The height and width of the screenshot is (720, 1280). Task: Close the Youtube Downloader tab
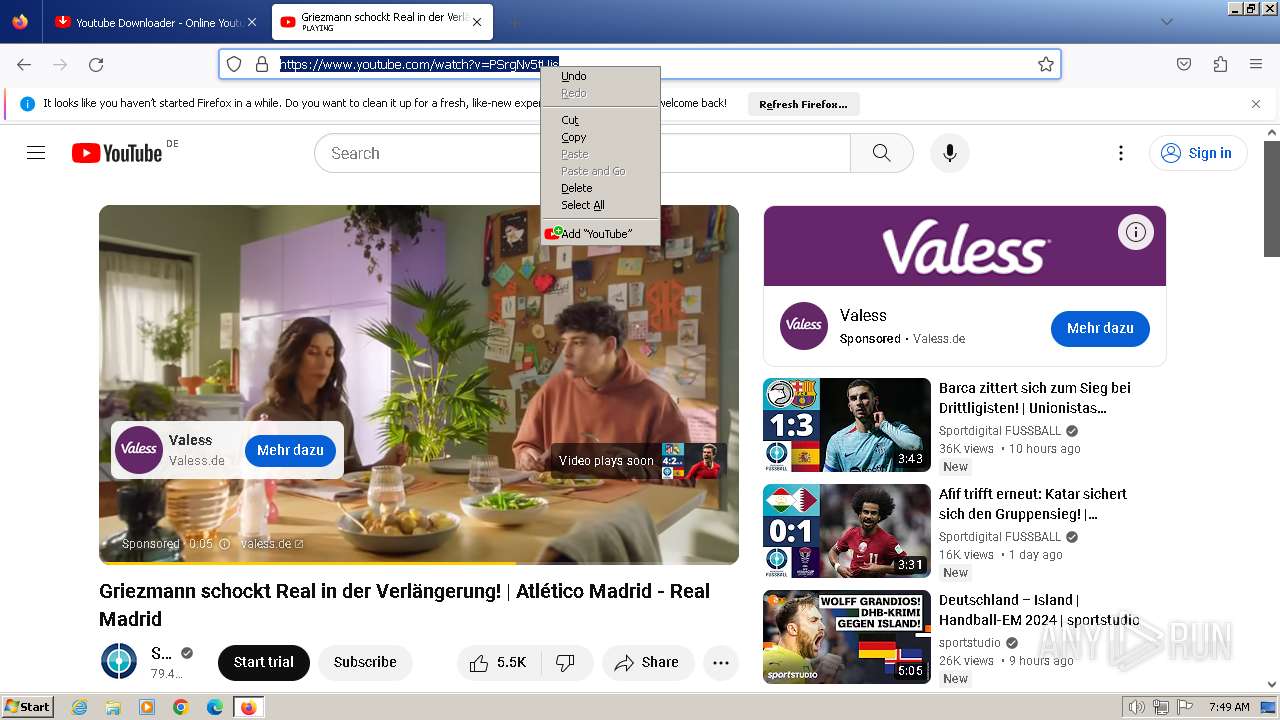(251, 22)
